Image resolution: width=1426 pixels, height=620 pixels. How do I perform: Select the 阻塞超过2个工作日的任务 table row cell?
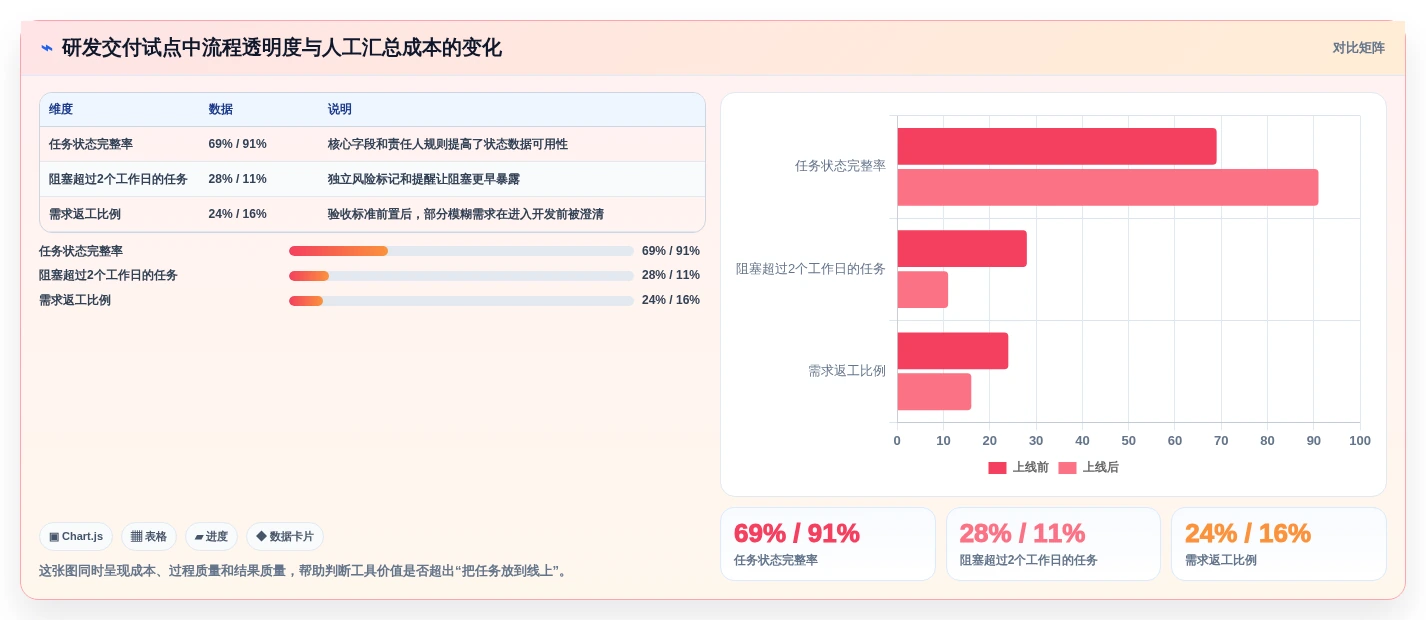pos(118,179)
